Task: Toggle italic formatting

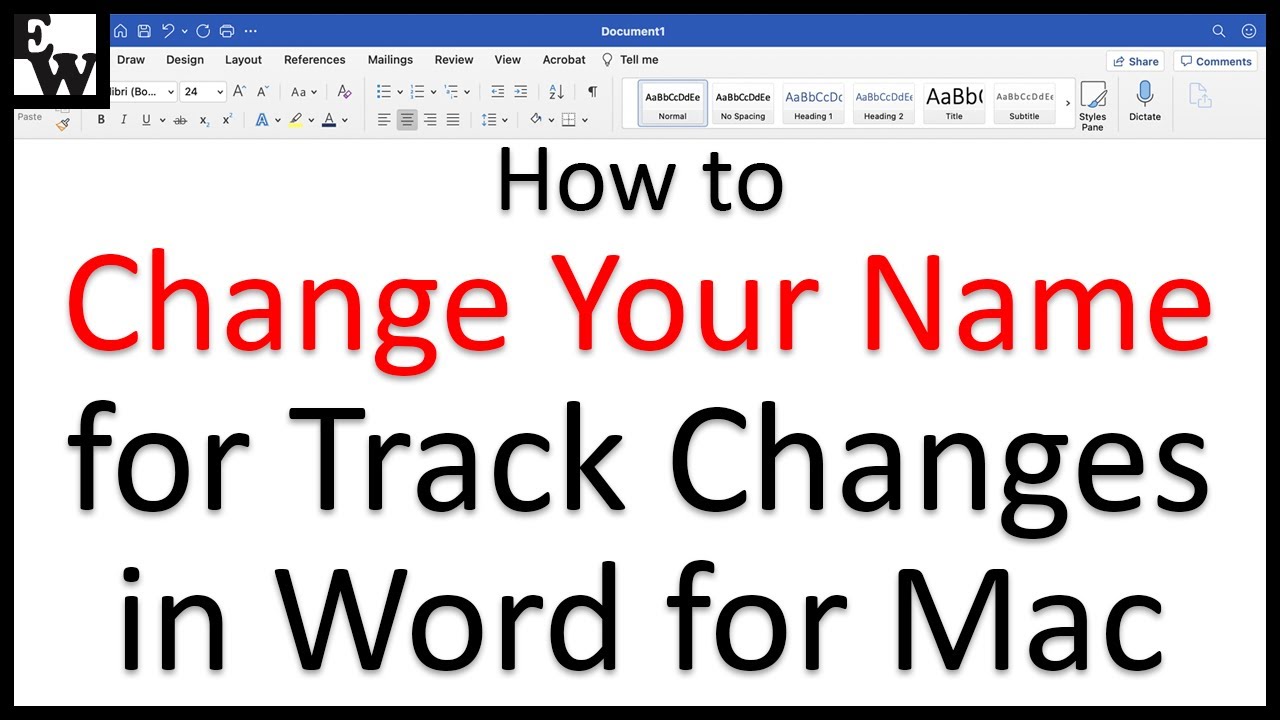Action: [x=123, y=120]
